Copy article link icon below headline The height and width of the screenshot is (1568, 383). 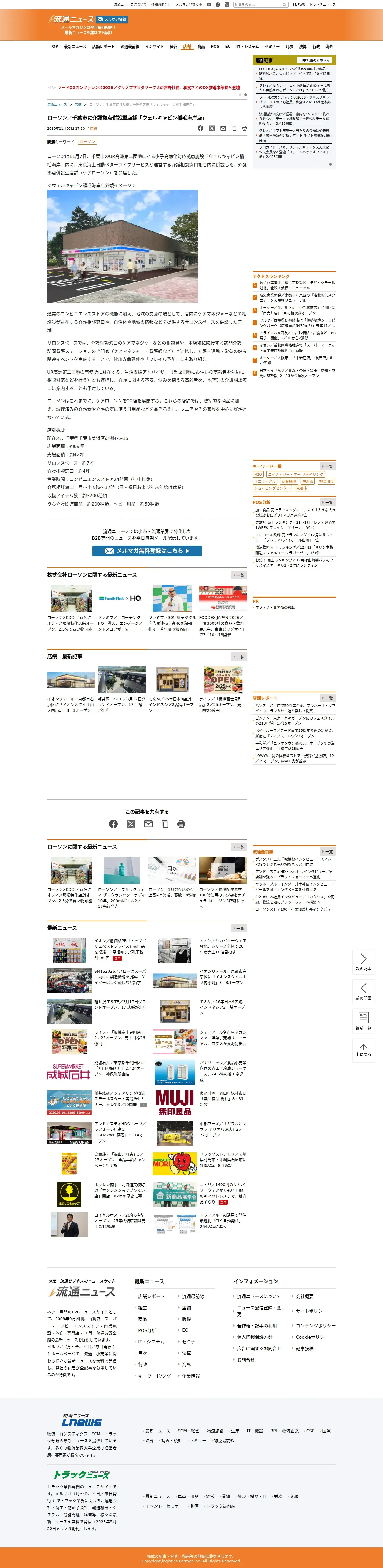tap(234, 128)
